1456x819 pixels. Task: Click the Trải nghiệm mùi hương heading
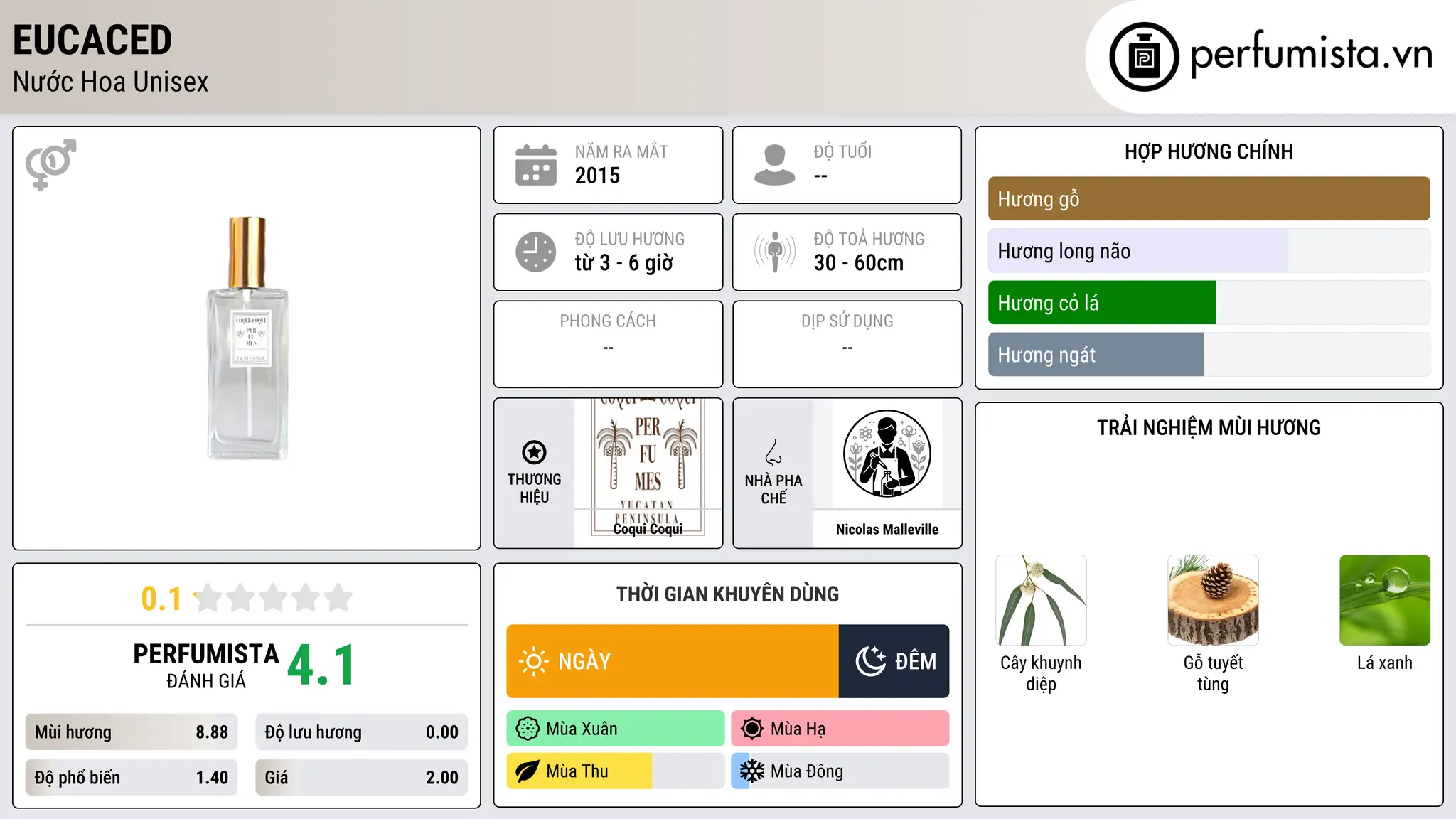[x=1209, y=428]
